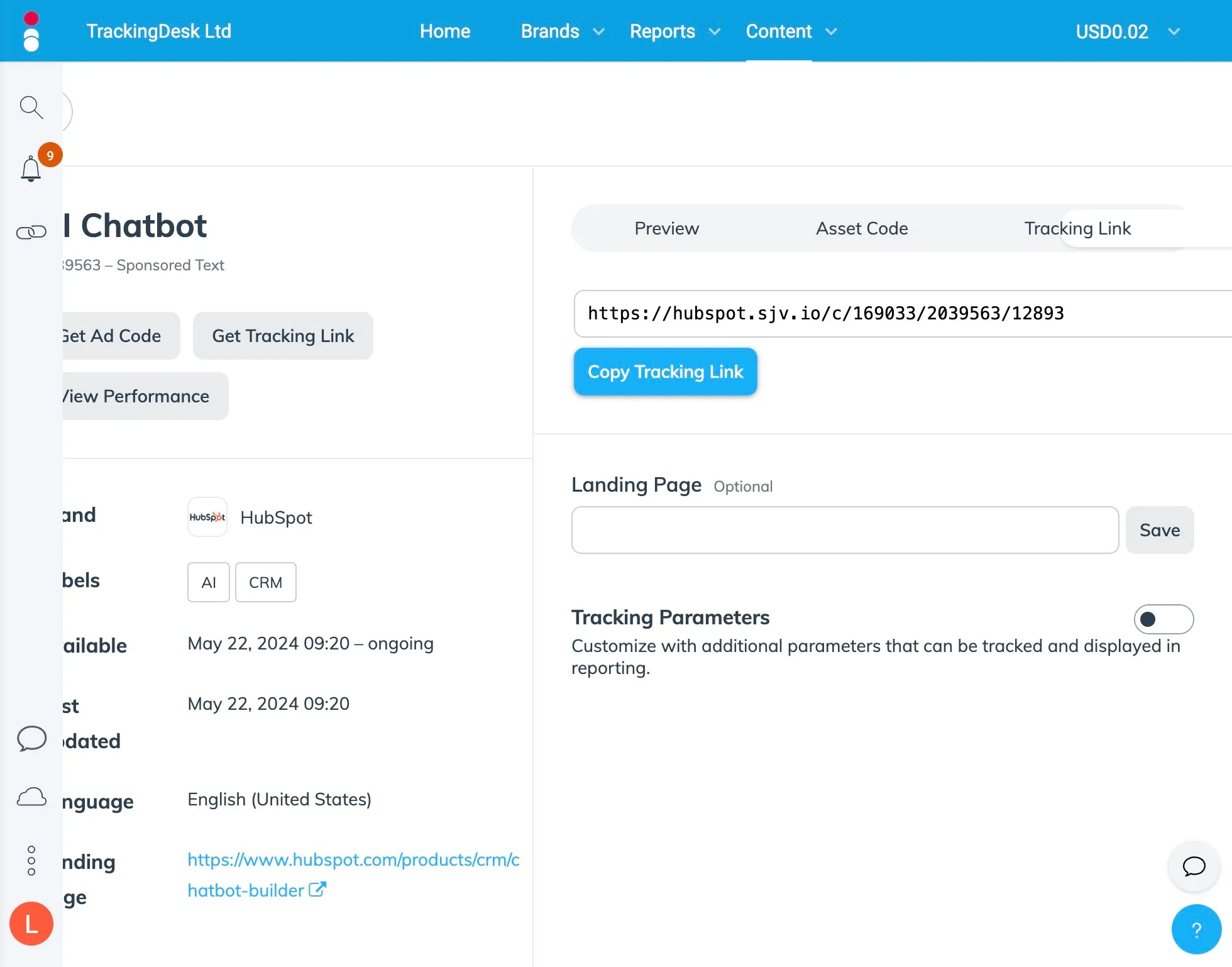Open the hubspot.com chatbot-builder landing link
Screen dimensions: 1232x967
point(353,875)
